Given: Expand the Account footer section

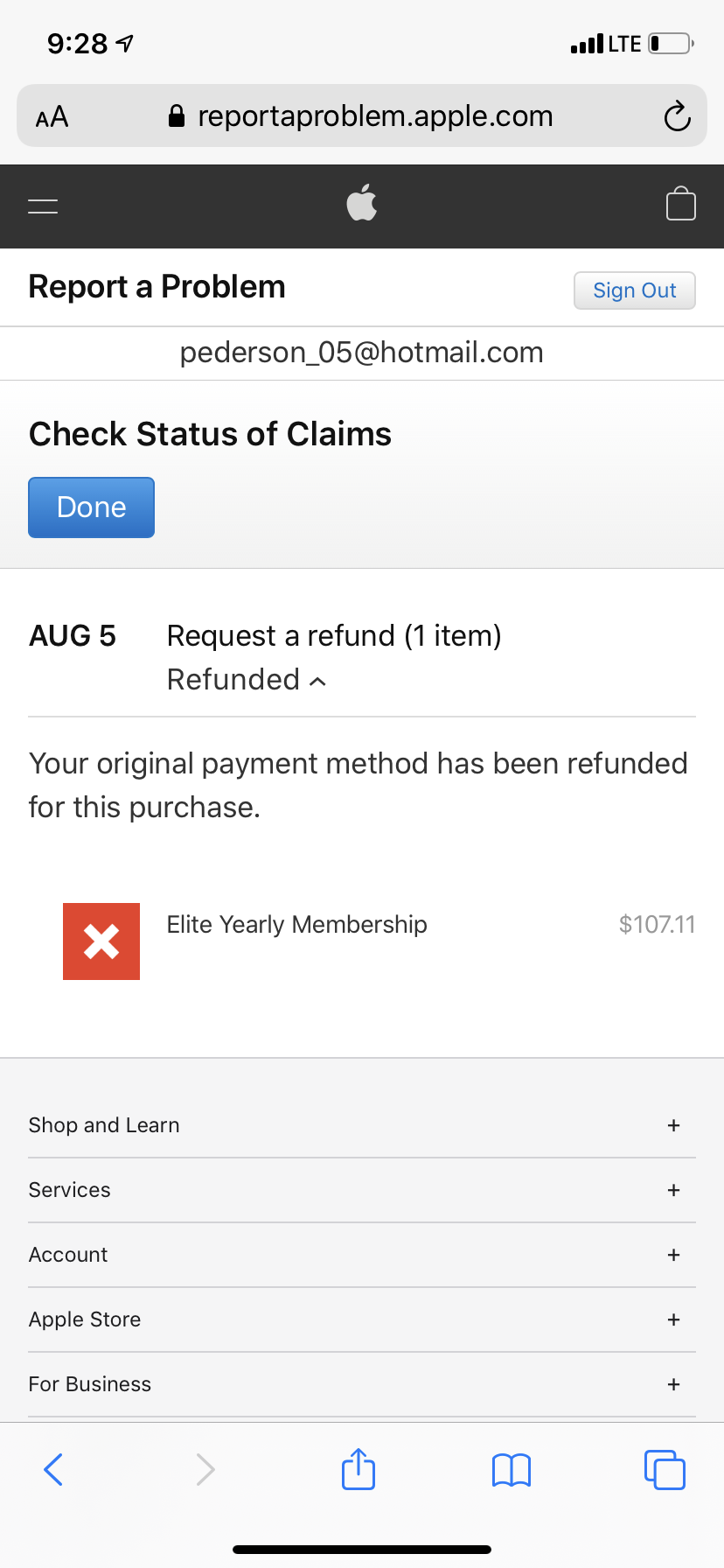Looking at the screenshot, I should pyautogui.click(x=673, y=1255).
